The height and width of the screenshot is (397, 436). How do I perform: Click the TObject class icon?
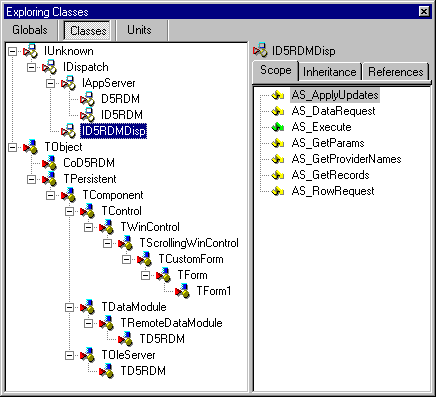coord(30,147)
